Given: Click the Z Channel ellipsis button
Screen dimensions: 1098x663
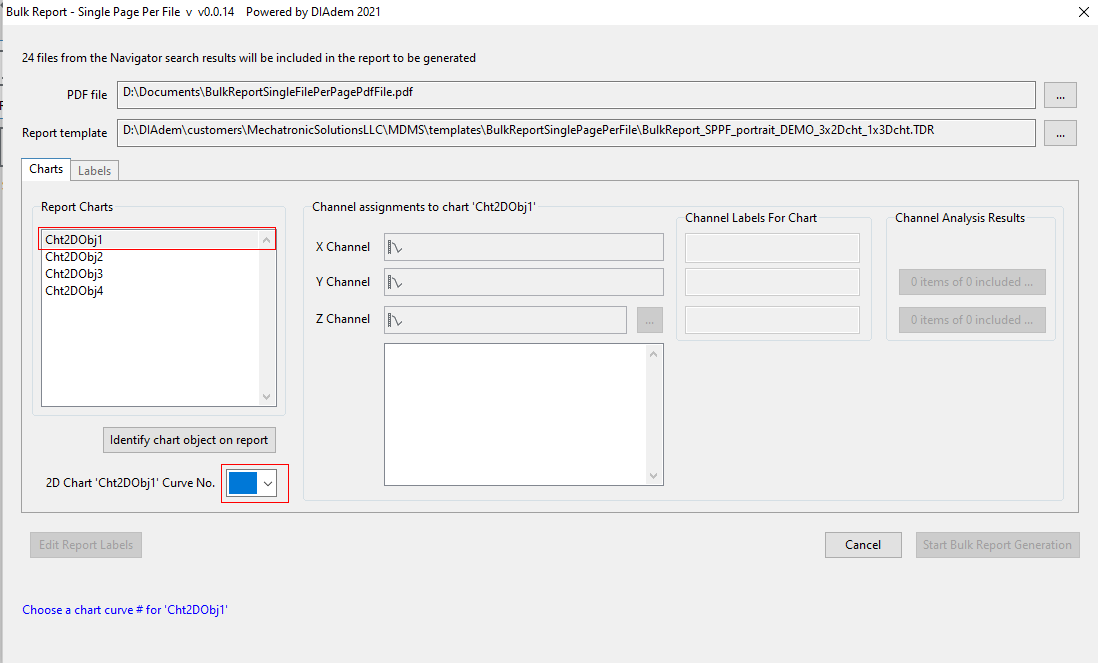Looking at the screenshot, I should (x=650, y=320).
